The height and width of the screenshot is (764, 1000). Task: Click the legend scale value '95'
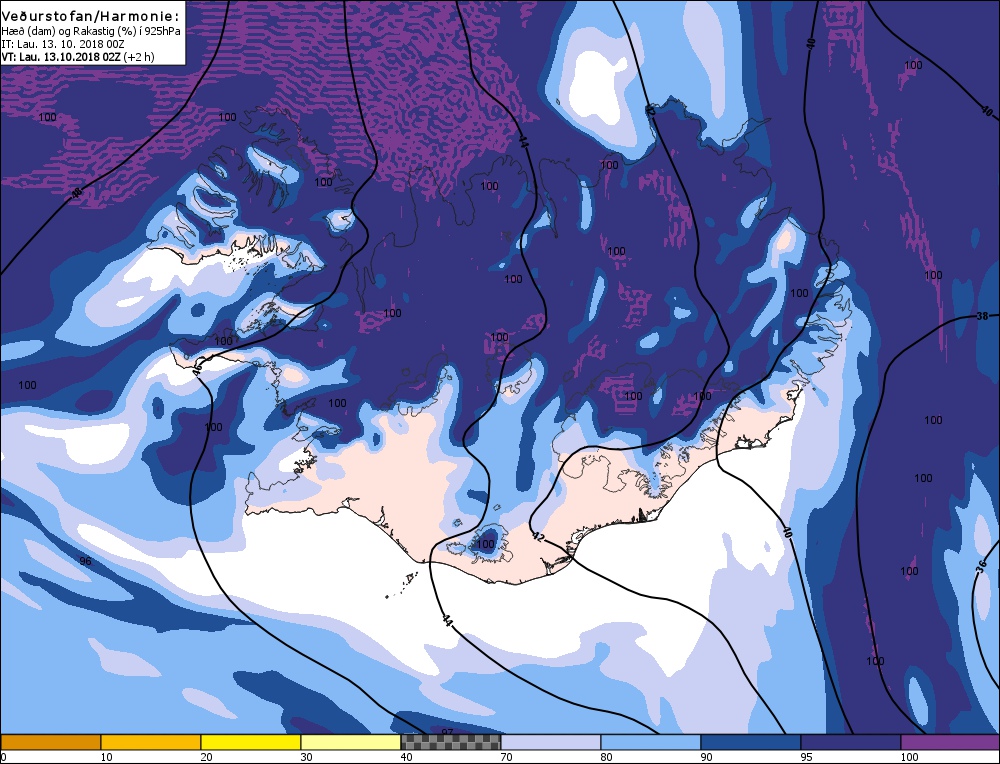(x=807, y=757)
